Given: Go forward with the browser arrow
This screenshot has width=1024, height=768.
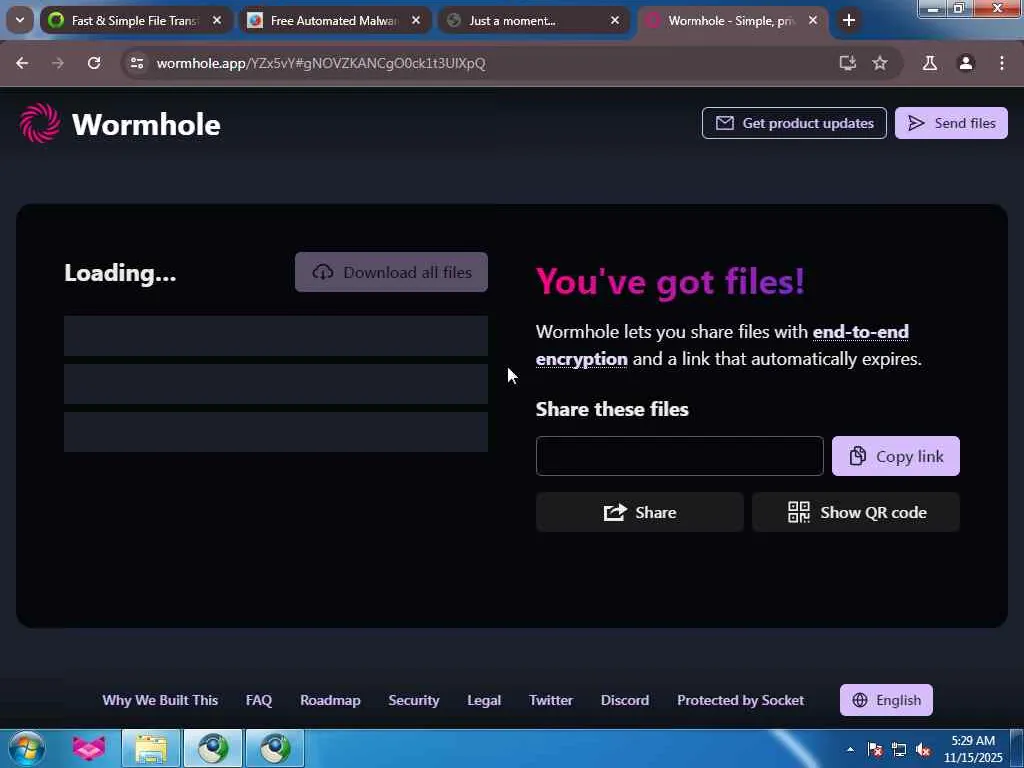Looking at the screenshot, I should coord(57,63).
